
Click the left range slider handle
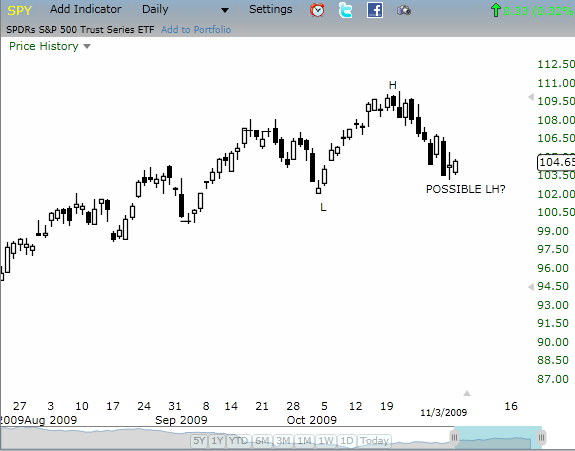tap(454, 437)
